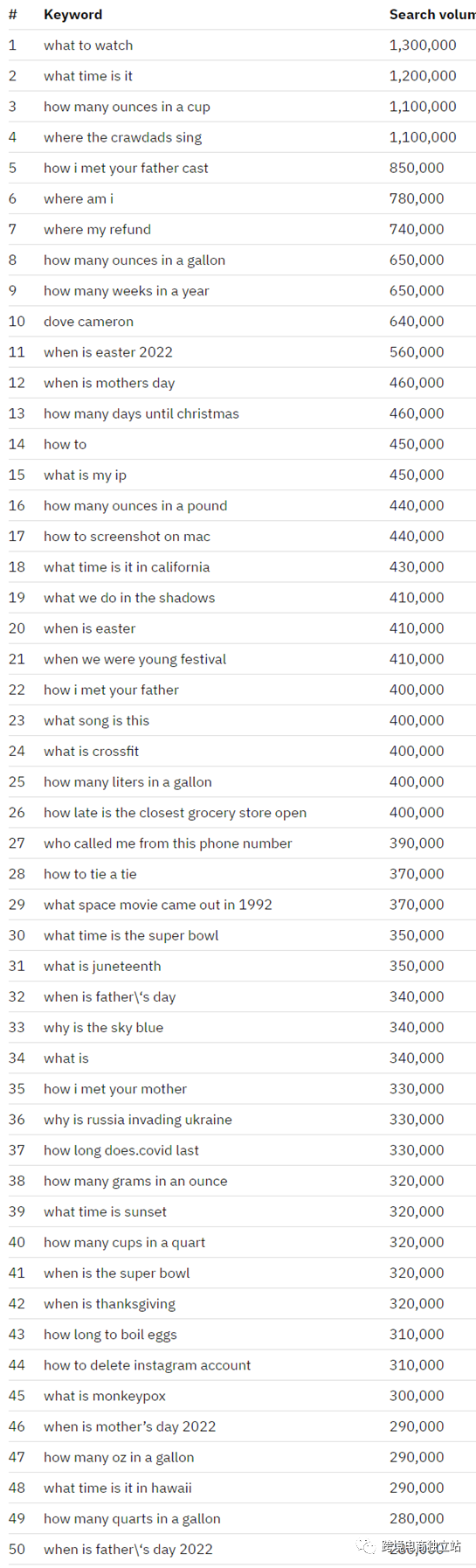476x1568 pixels.
Task: Click 'what we do in the shadows'
Action: coord(129,598)
